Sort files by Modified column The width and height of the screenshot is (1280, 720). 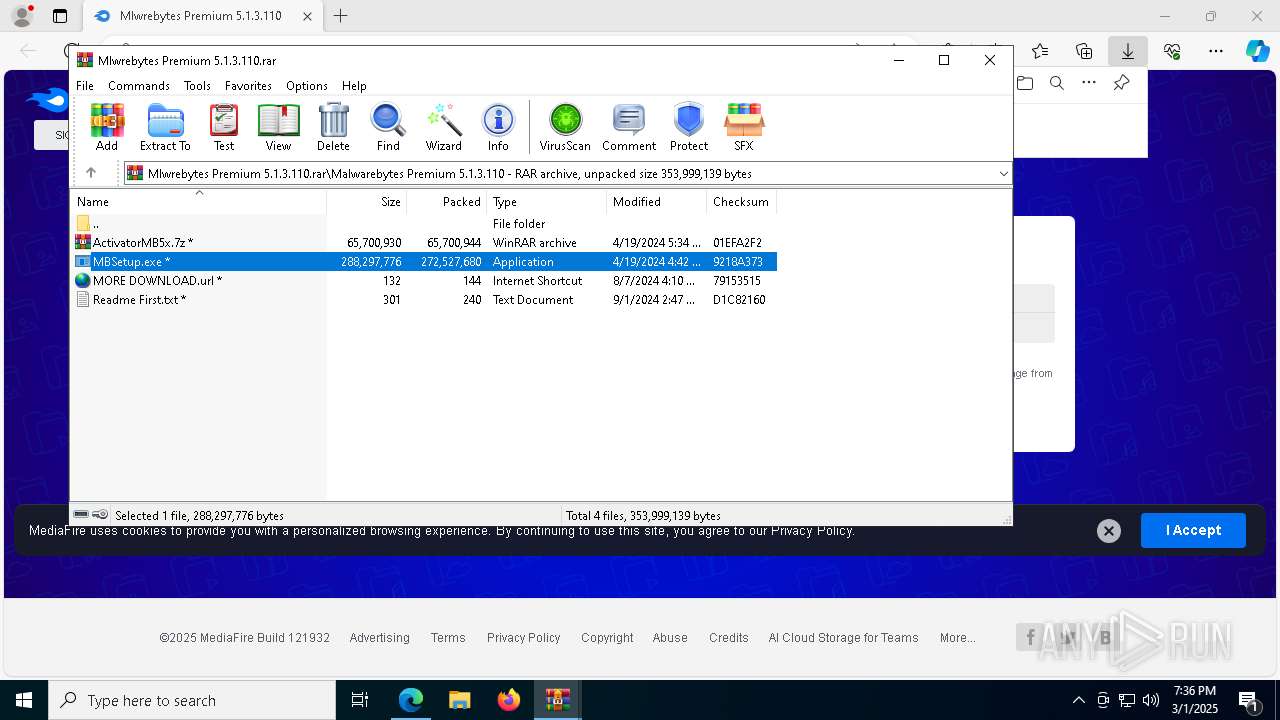coord(657,202)
